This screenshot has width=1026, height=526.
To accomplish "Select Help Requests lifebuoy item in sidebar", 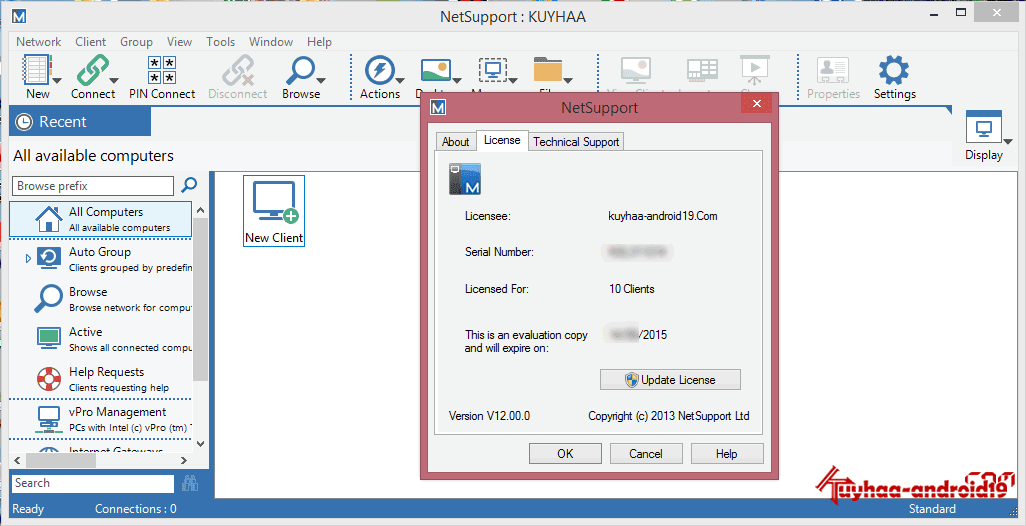I will (100, 379).
